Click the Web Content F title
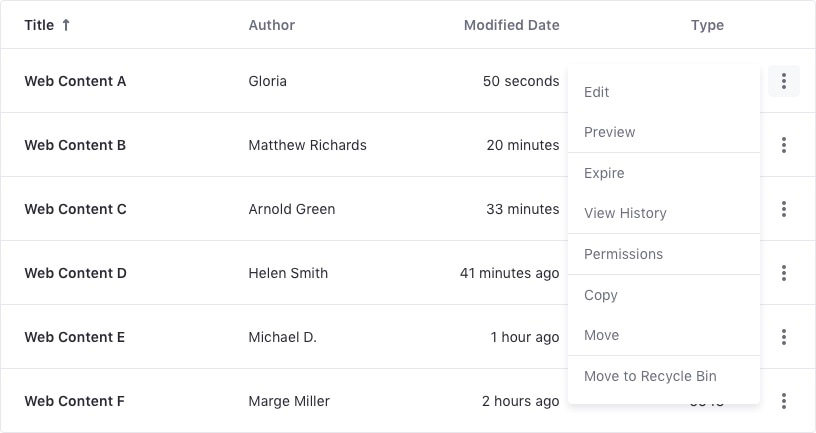Viewport: 816px width, 433px height. pos(74,401)
